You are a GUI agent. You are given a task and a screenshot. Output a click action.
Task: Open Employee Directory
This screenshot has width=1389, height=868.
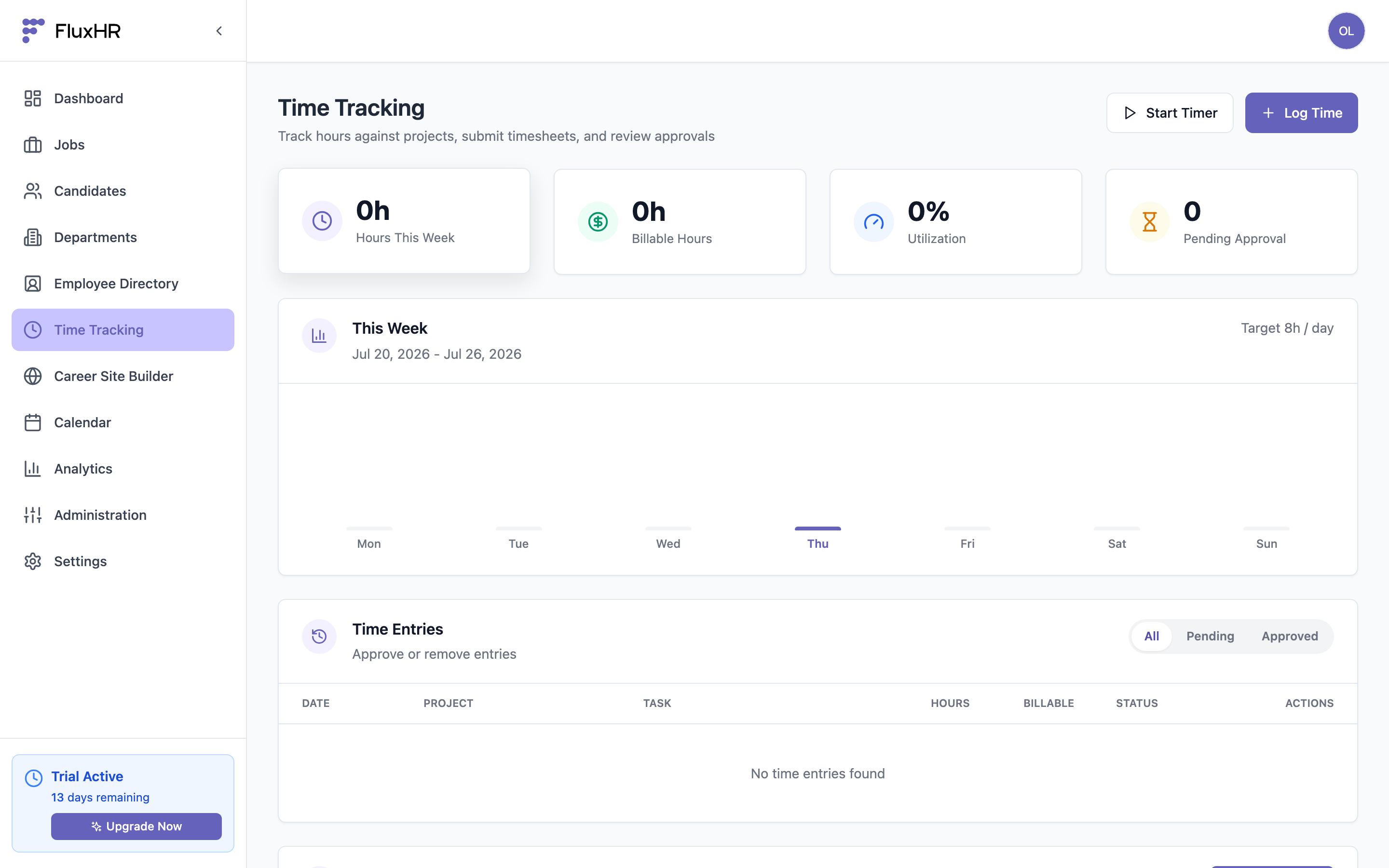pyautogui.click(x=123, y=284)
